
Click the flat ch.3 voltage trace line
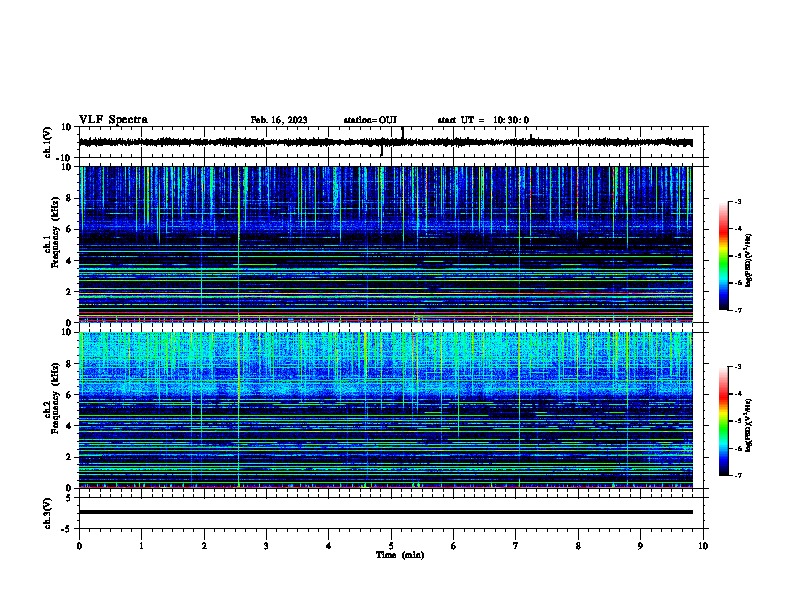coord(385,512)
